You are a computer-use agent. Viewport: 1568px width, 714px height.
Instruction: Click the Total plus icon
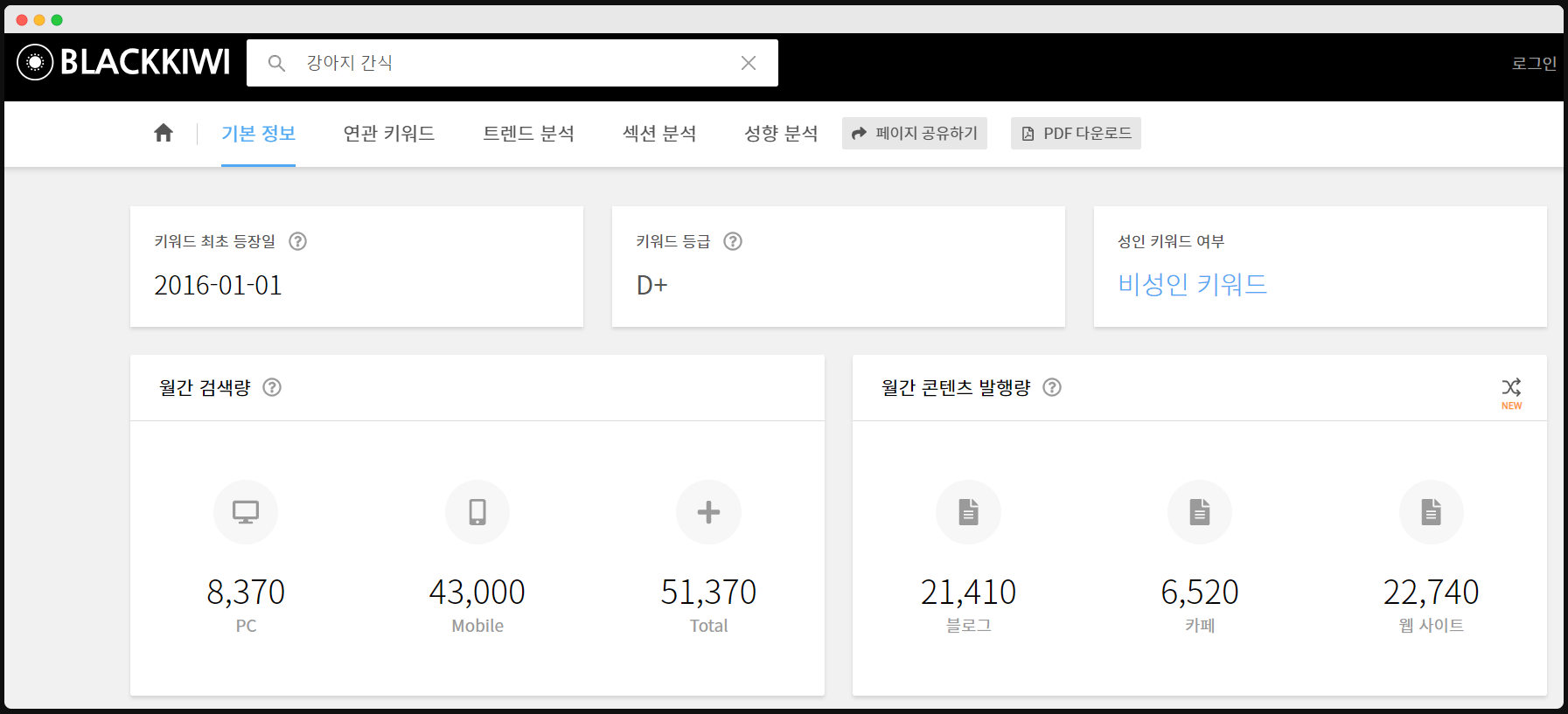[x=708, y=512]
